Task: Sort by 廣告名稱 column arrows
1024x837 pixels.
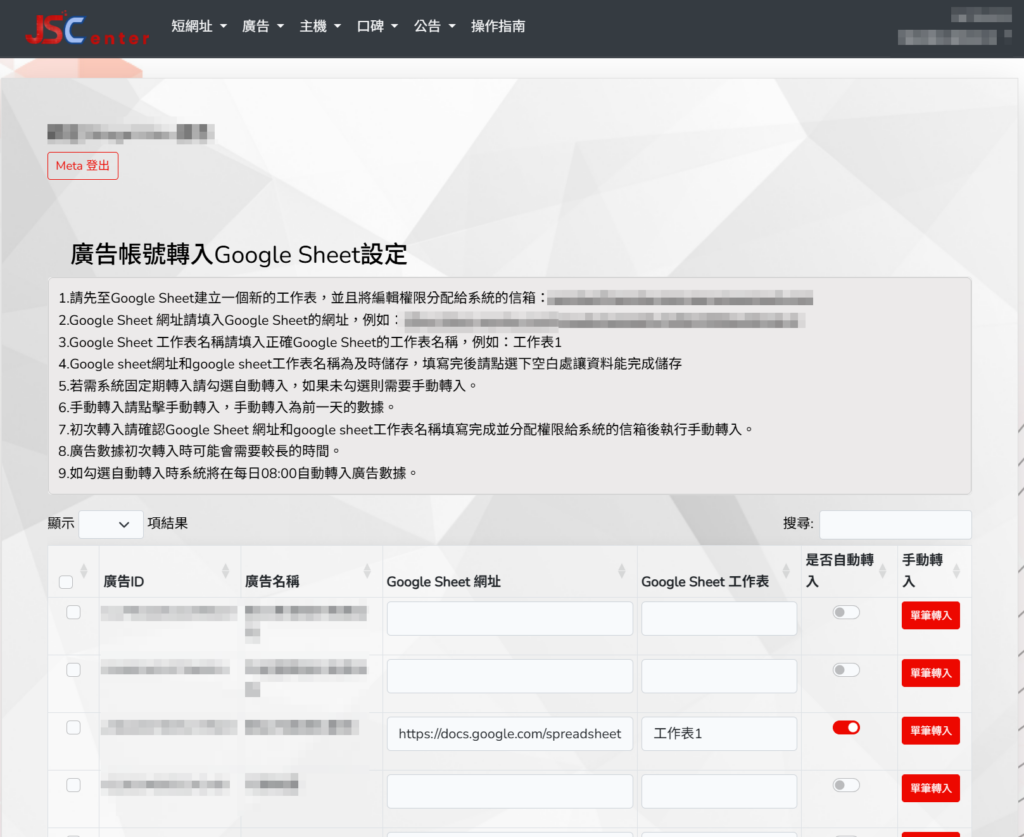Action: 366,571
